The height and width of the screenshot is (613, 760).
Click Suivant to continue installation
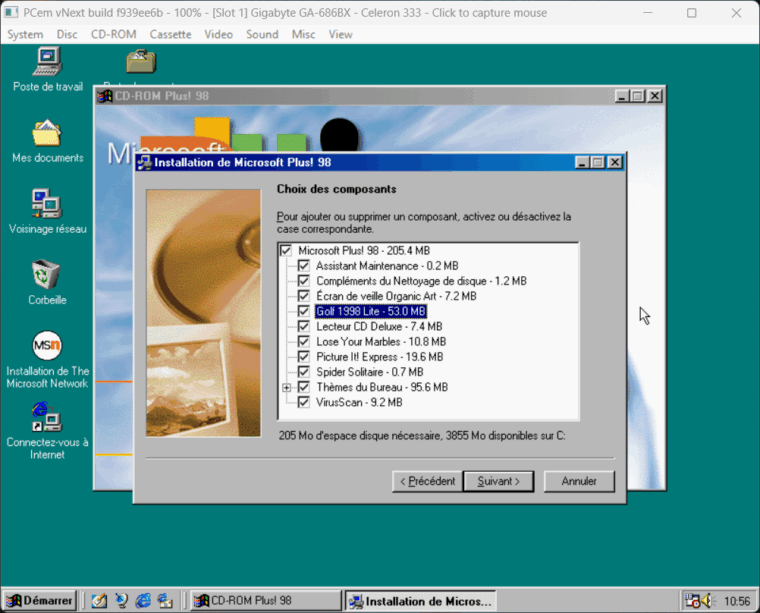coord(498,481)
